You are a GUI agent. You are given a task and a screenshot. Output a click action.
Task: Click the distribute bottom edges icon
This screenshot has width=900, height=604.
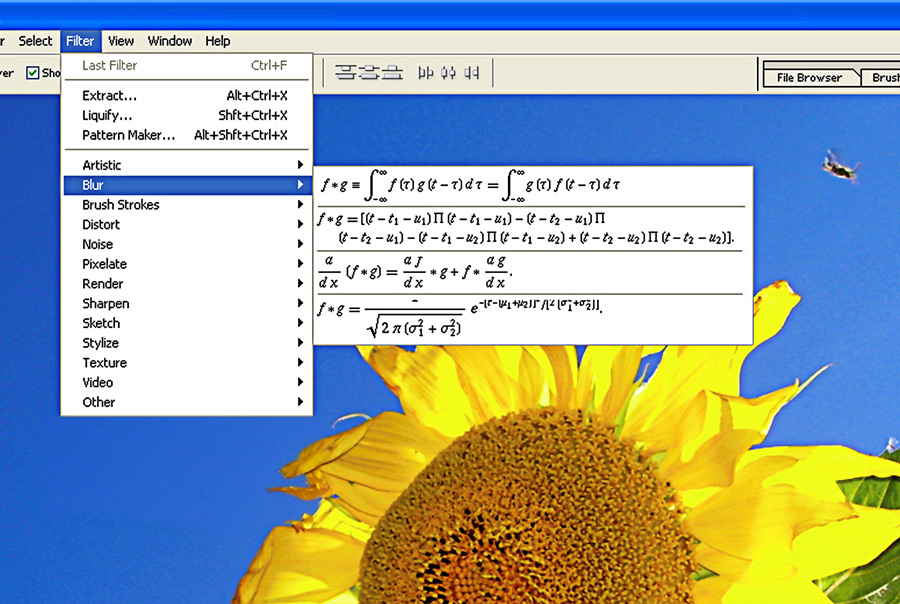tap(392, 73)
